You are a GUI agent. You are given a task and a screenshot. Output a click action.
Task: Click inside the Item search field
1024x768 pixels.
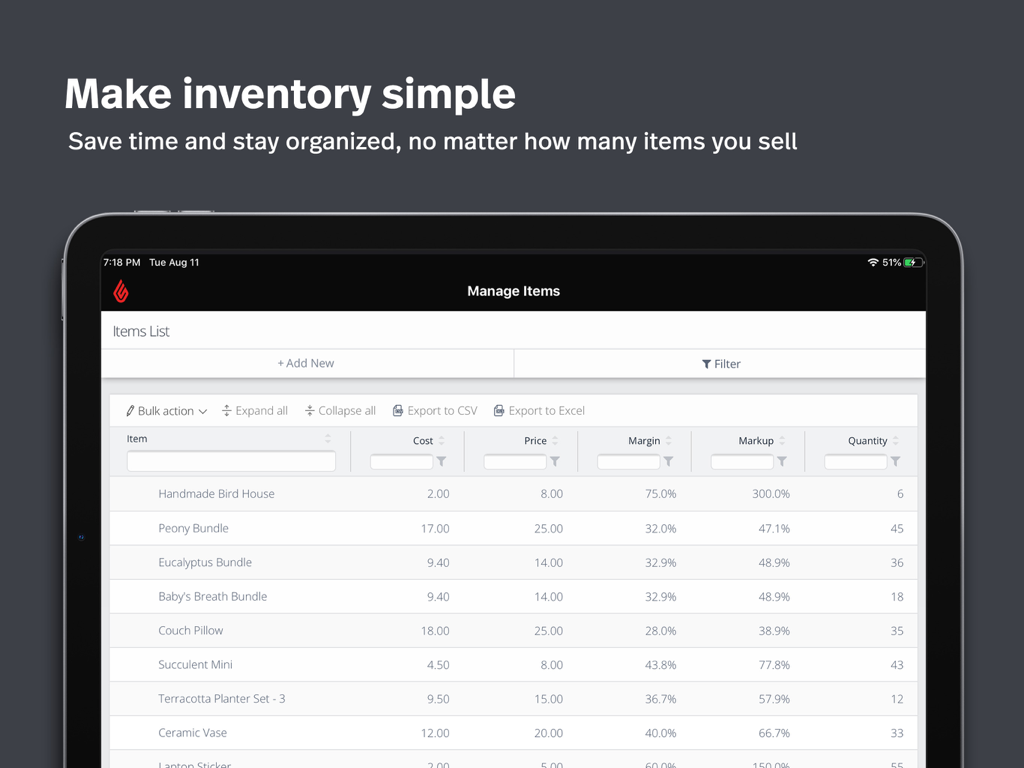[230, 461]
